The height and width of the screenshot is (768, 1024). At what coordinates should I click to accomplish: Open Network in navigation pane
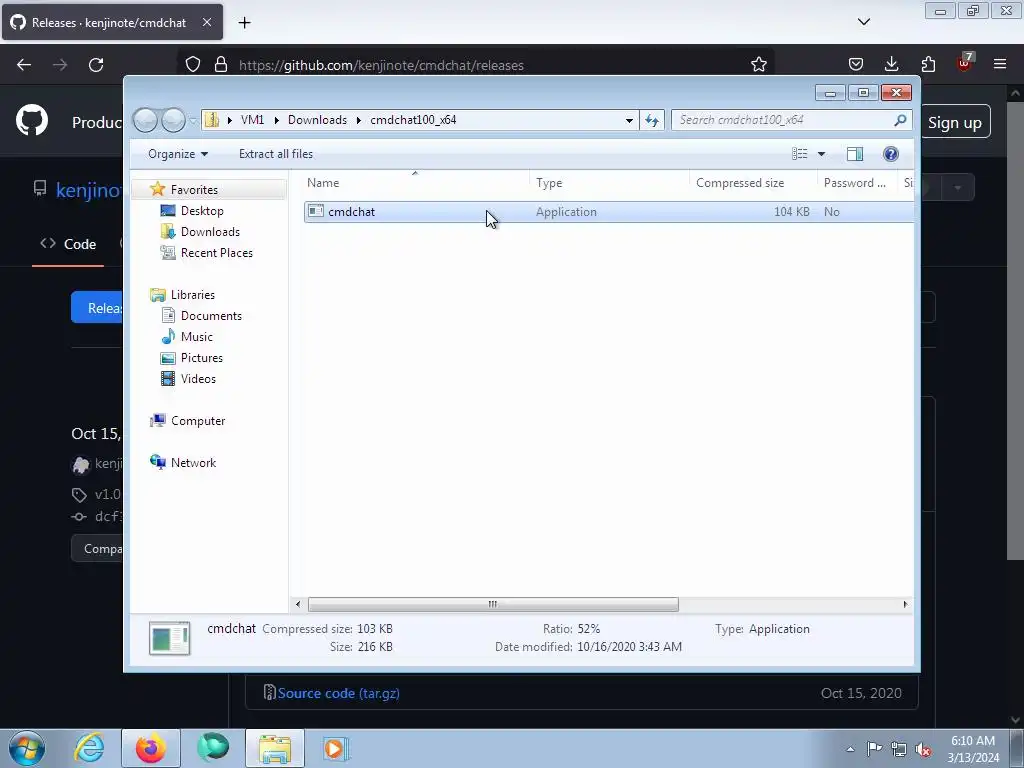click(x=193, y=462)
